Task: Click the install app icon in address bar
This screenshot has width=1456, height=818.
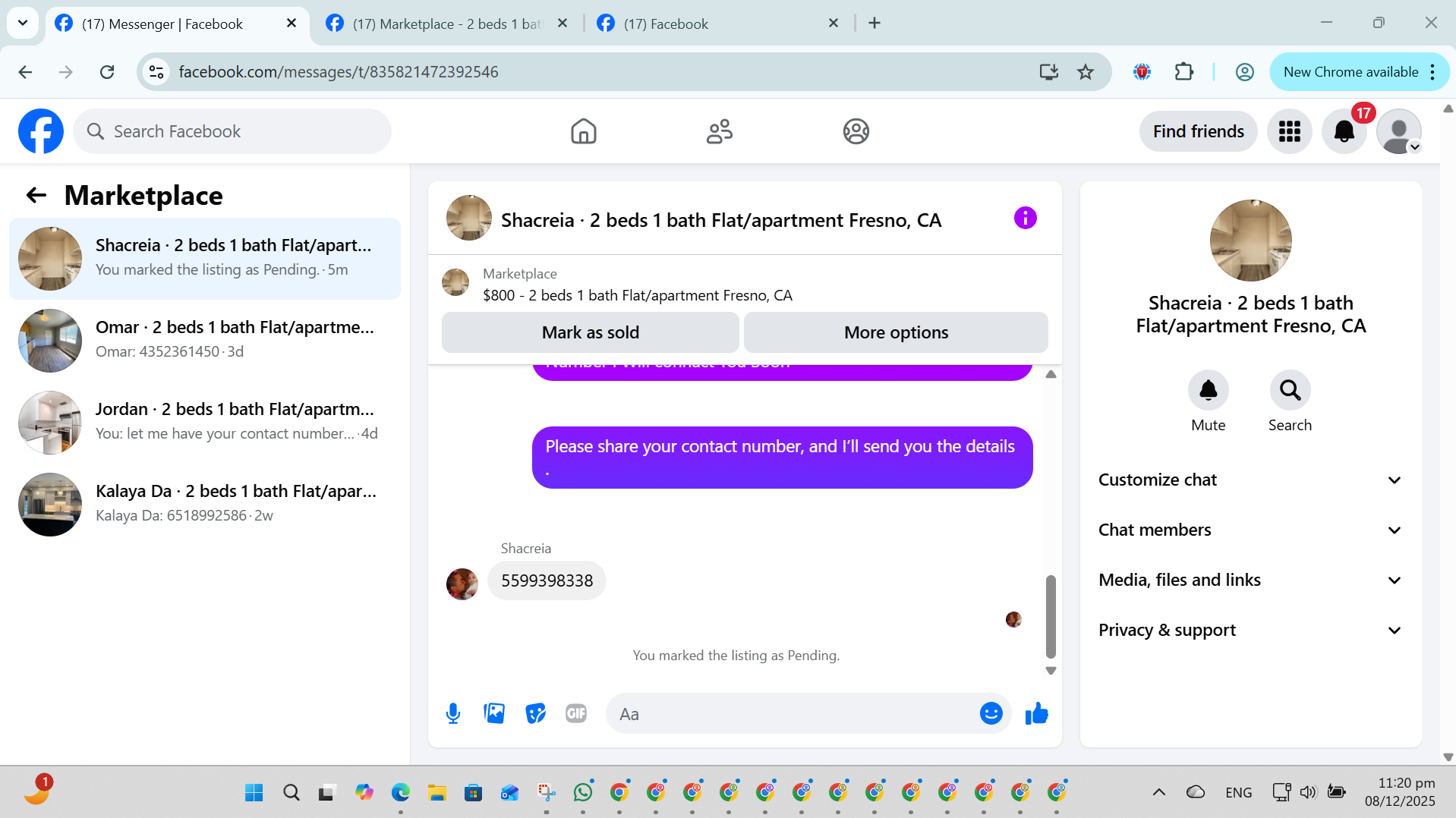Action: click(1048, 72)
